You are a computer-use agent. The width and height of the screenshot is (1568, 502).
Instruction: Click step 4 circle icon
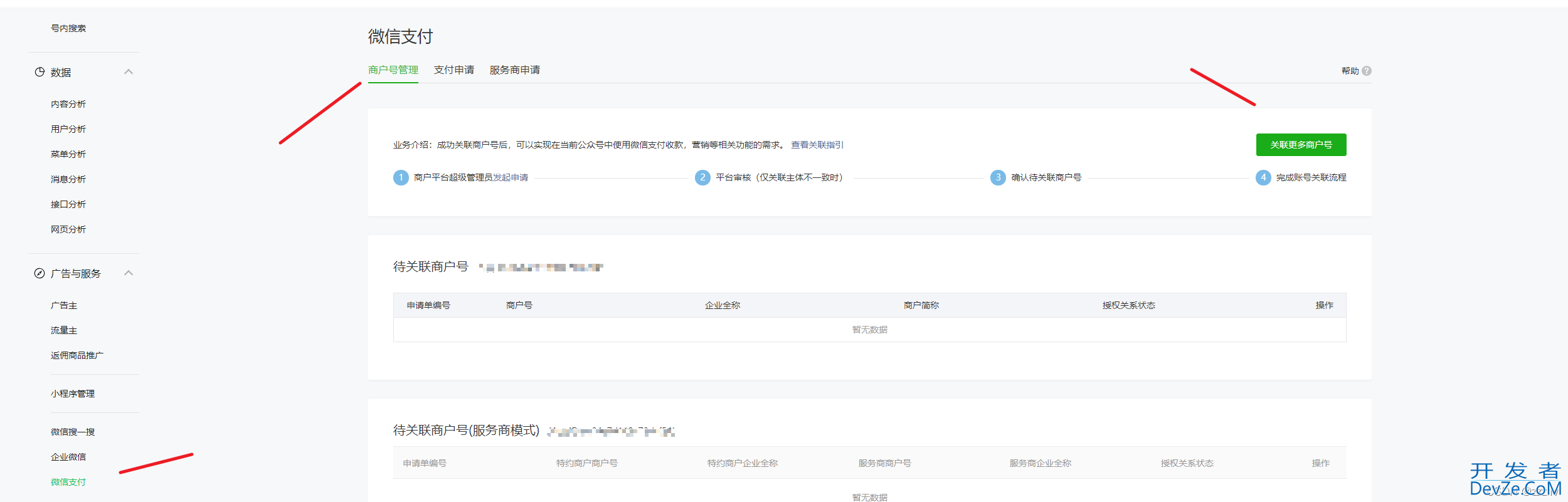[x=1263, y=177]
